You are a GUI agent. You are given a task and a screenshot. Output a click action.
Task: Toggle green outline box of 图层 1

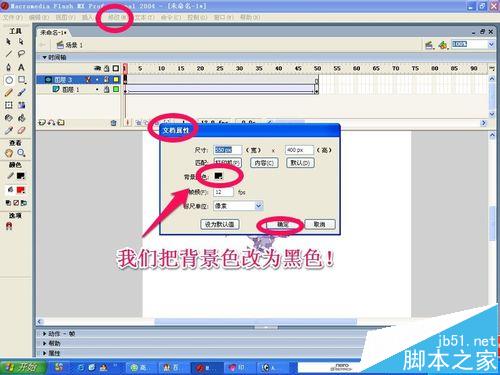(x=116, y=89)
